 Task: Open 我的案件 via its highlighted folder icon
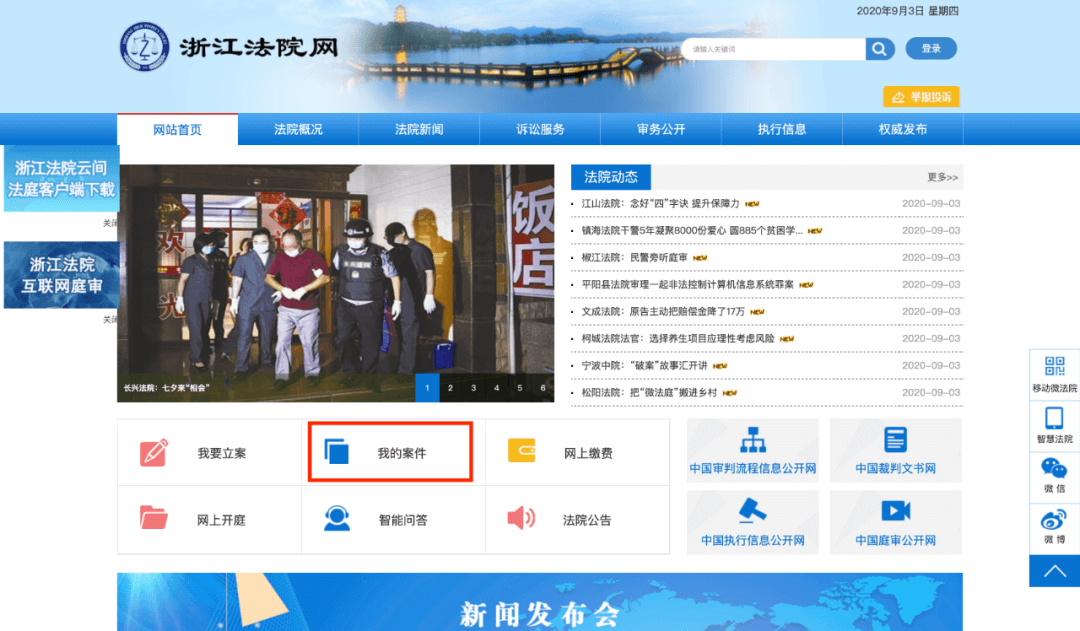point(336,450)
